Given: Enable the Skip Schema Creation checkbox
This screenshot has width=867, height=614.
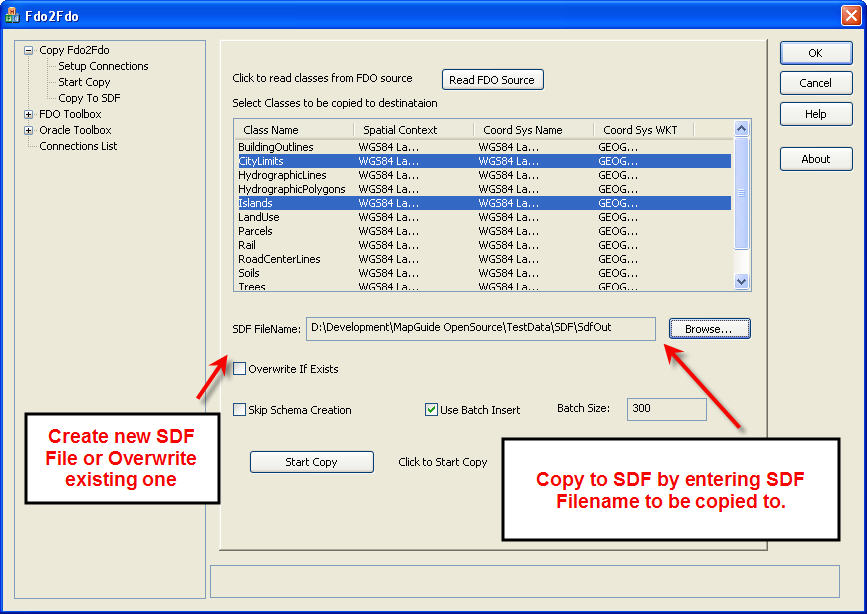Looking at the screenshot, I should pyautogui.click(x=239, y=410).
